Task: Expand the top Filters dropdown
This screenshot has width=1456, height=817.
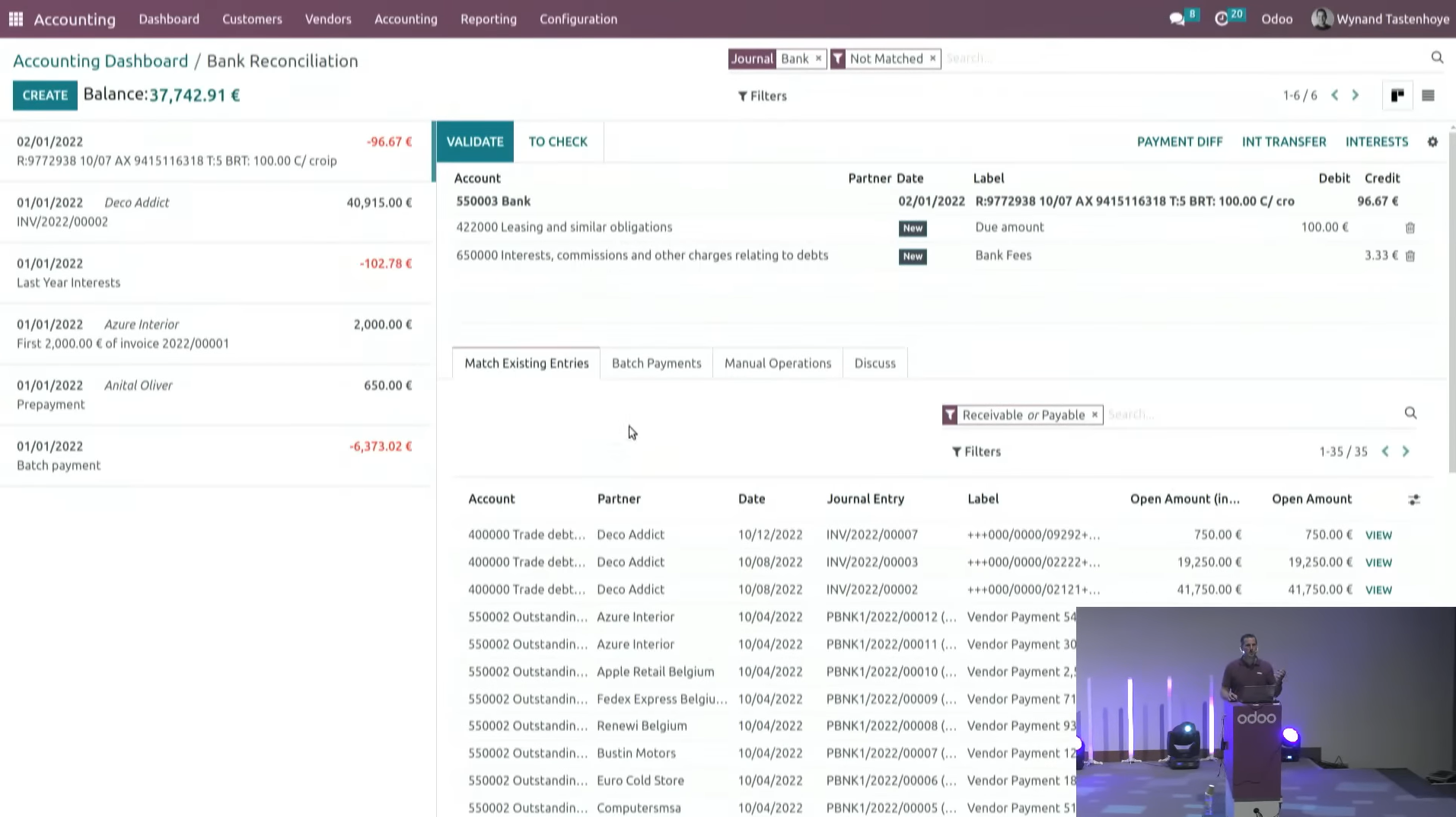Action: click(x=763, y=96)
